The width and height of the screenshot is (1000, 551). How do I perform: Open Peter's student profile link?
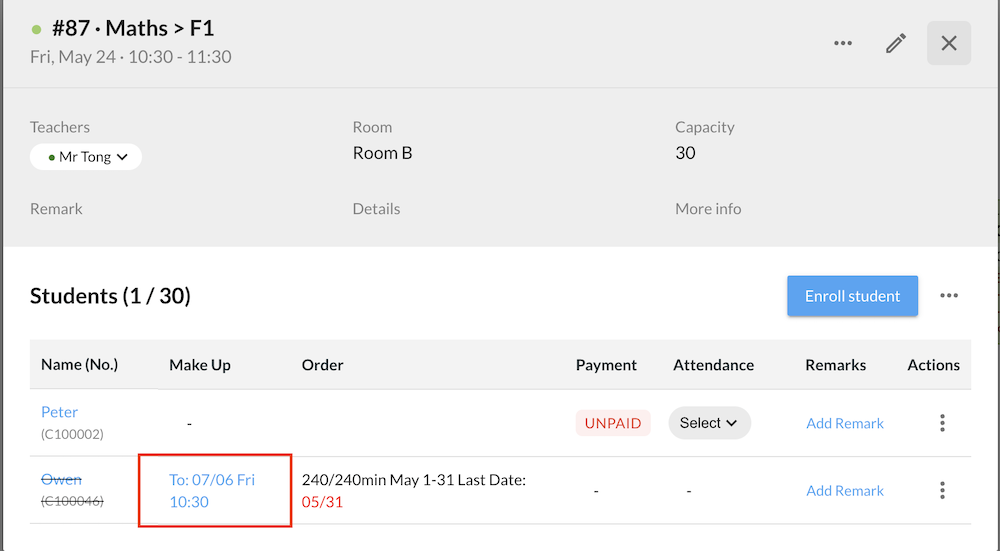click(59, 412)
